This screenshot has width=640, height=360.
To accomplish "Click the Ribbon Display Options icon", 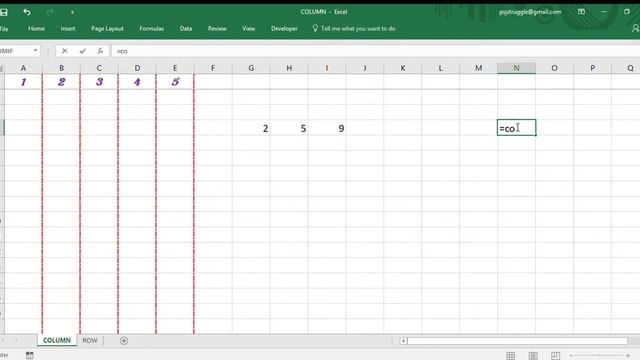I will pyautogui.click(x=581, y=12).
